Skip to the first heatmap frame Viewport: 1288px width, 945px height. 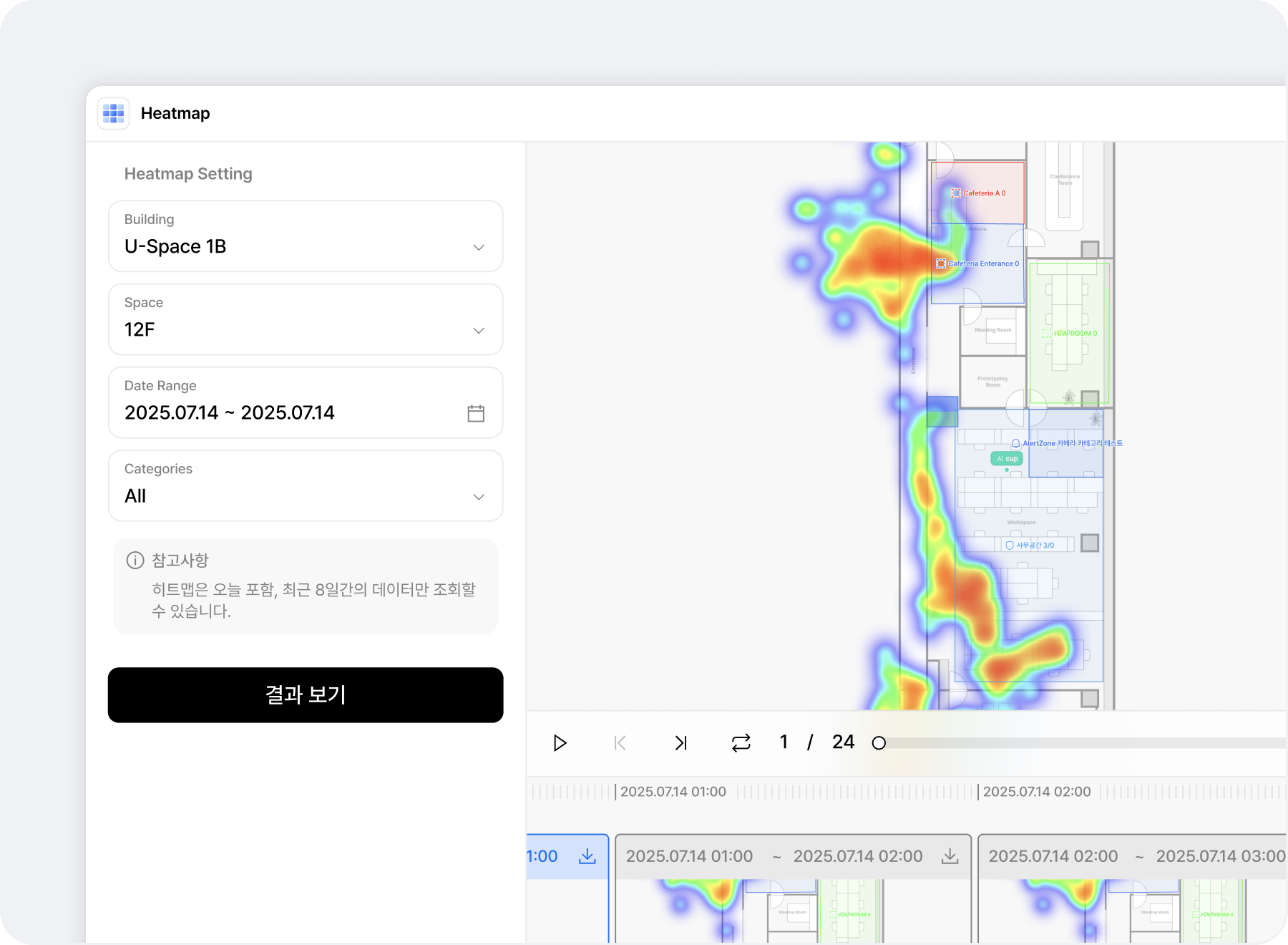(x=620, y=743)
